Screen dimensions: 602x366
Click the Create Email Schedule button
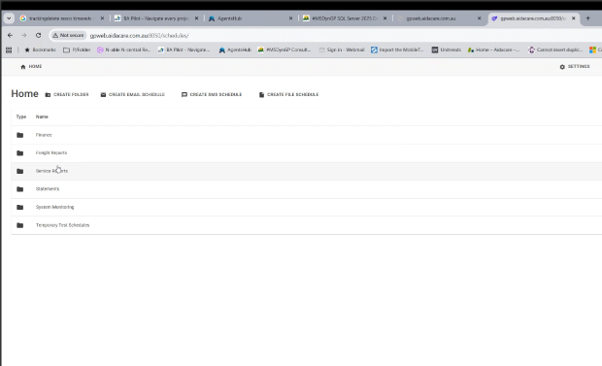tap(132, 94)
